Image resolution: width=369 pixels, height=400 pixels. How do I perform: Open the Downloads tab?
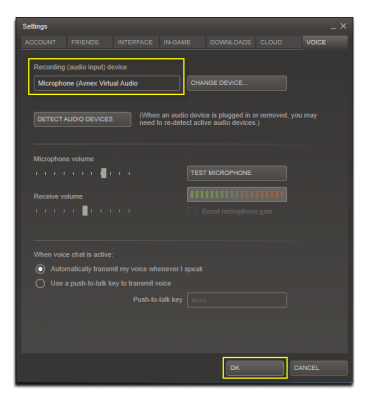(x=230, y=43)
